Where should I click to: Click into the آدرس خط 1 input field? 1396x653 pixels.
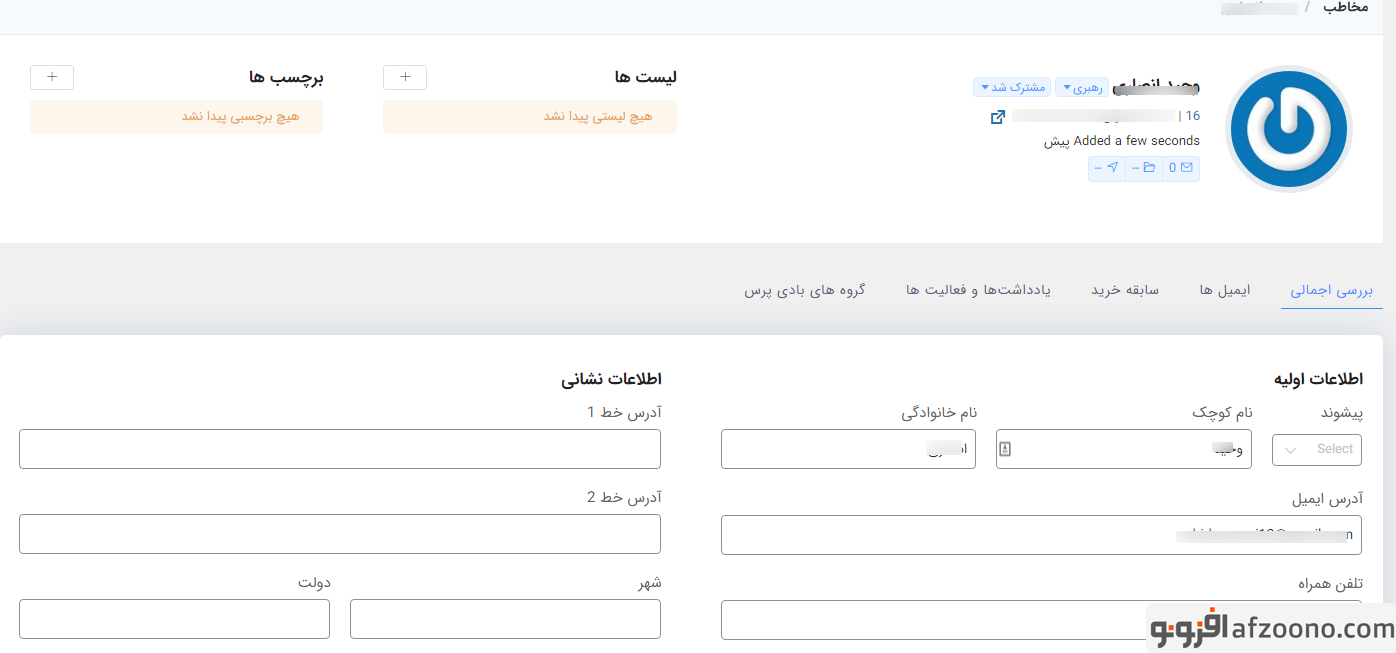tap(340, 449)
